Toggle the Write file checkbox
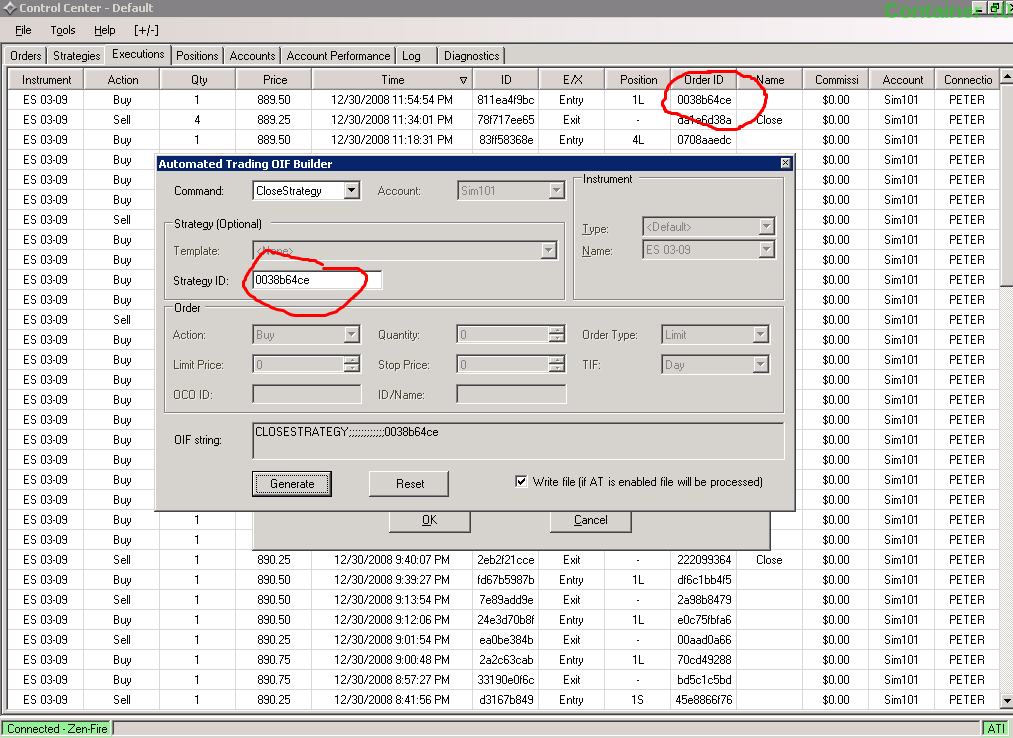The height and width of the screenshot is (738, 1013). click(x=521, y=482)
